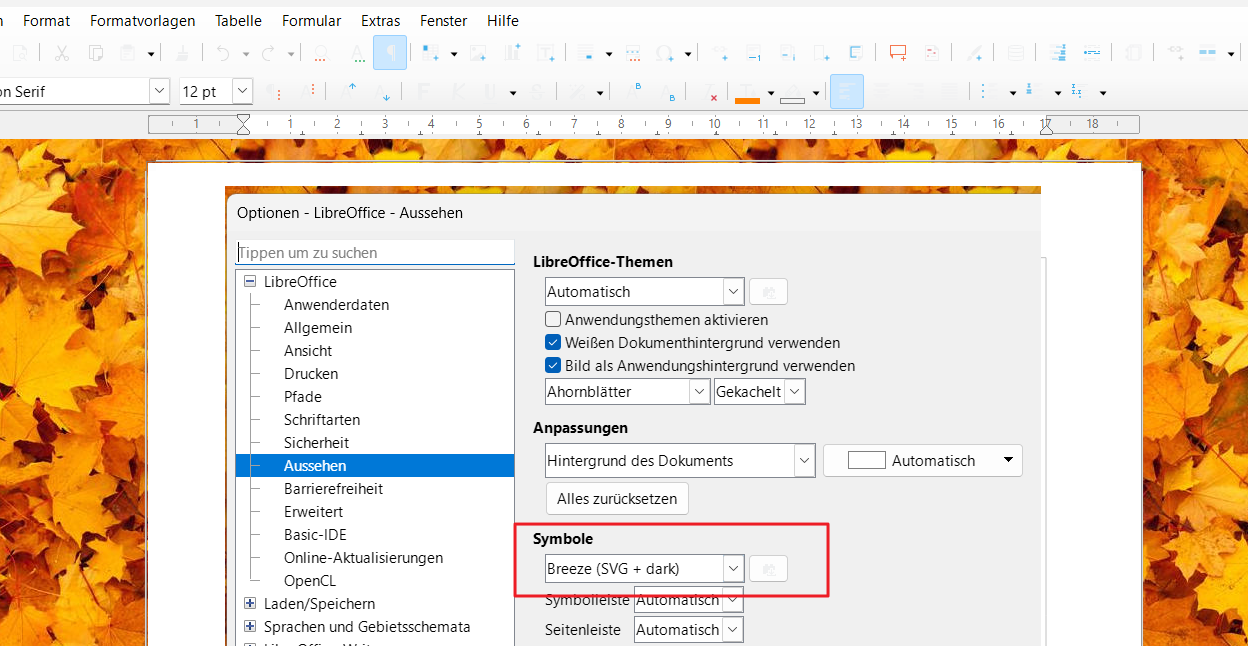1248x646 pixels.
Task: Open the Tabelle menu
Action: pyautogui.click(x=238, y=20)
